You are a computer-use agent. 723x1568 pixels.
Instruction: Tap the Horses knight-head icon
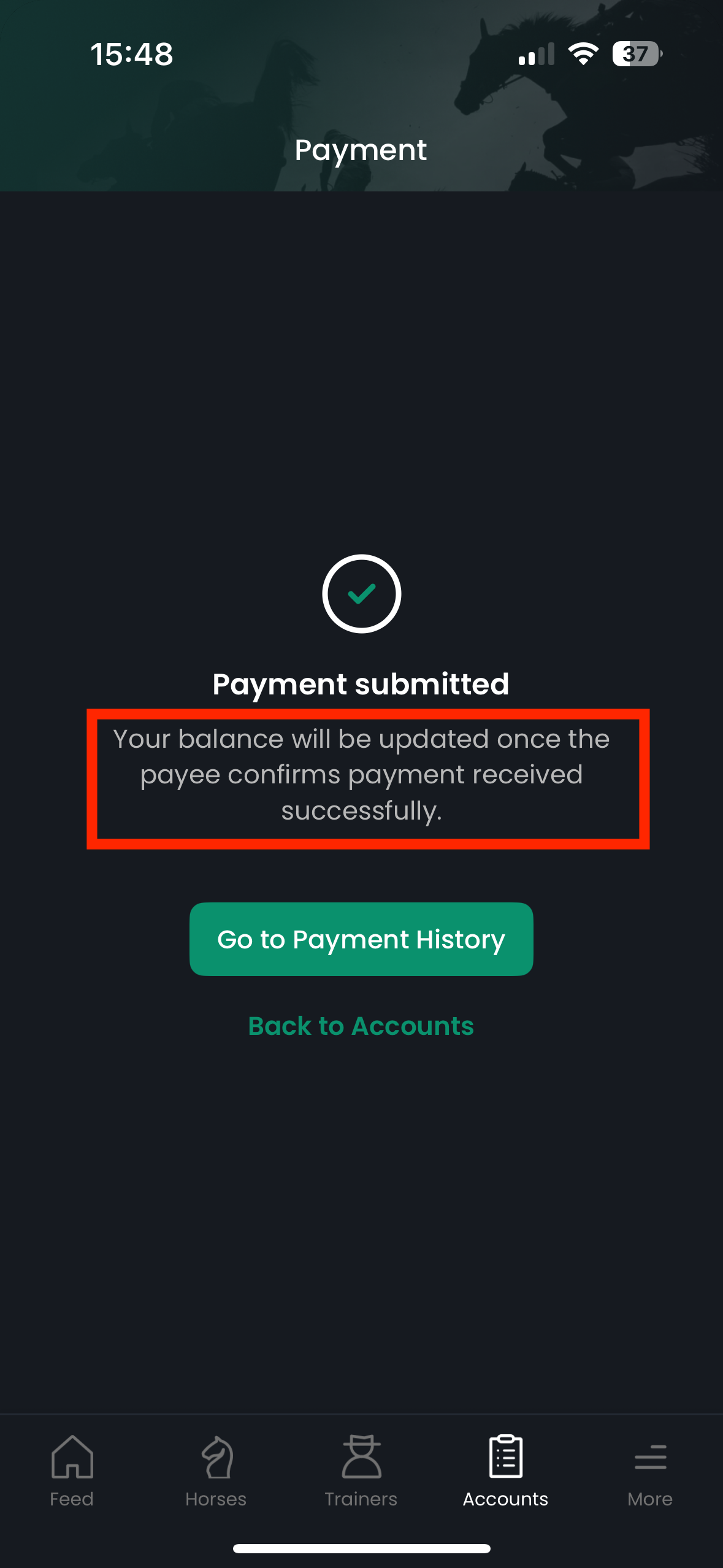pos(216,1456)
